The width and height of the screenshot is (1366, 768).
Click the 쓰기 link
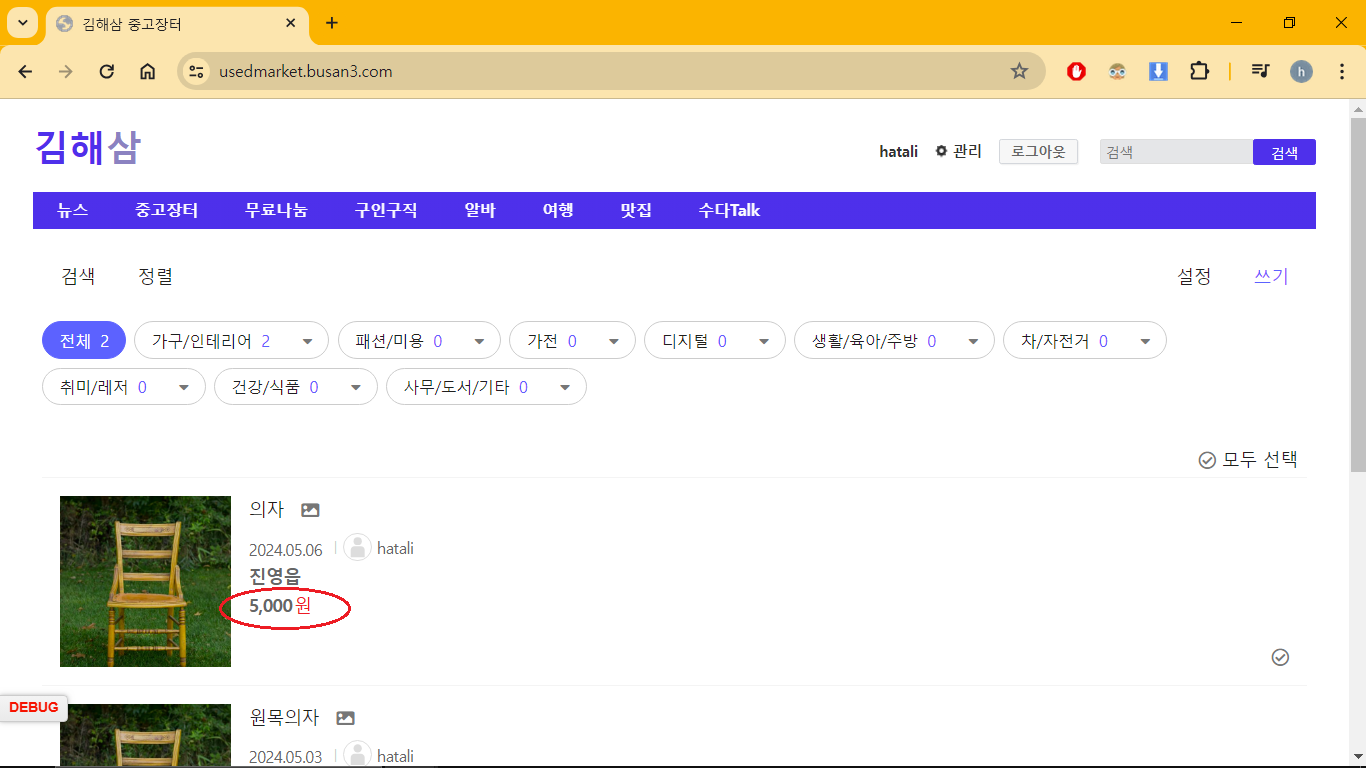[1271, 277]
